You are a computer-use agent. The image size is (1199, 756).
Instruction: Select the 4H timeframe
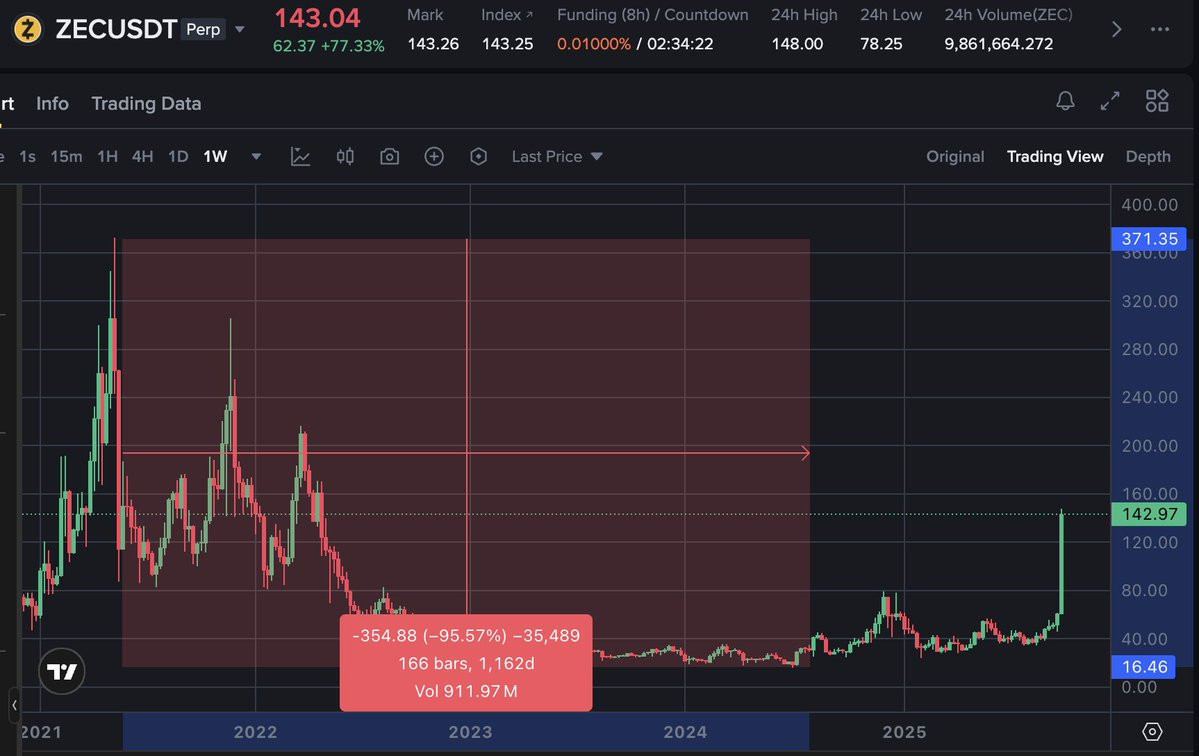[142, 157]
